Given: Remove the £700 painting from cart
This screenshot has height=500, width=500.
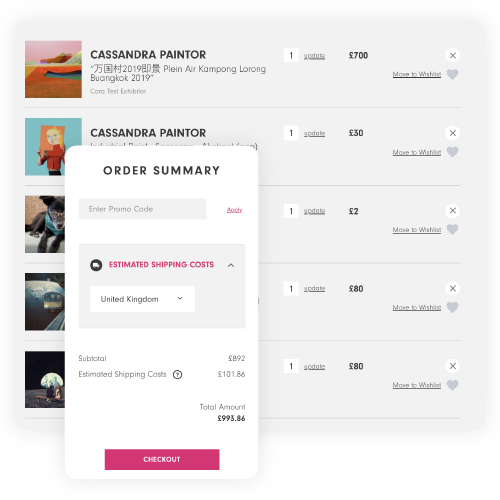Looking at the screenshot, I should pyautogui.click(x=452, y=55).
